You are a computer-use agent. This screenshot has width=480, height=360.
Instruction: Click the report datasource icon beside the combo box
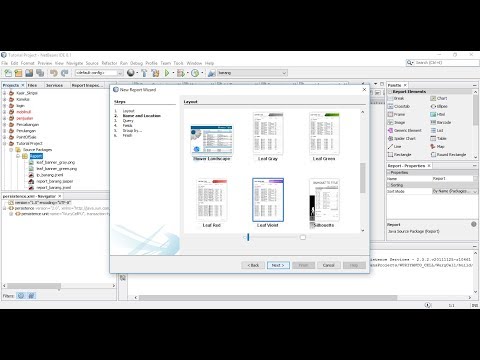[211, 73]
